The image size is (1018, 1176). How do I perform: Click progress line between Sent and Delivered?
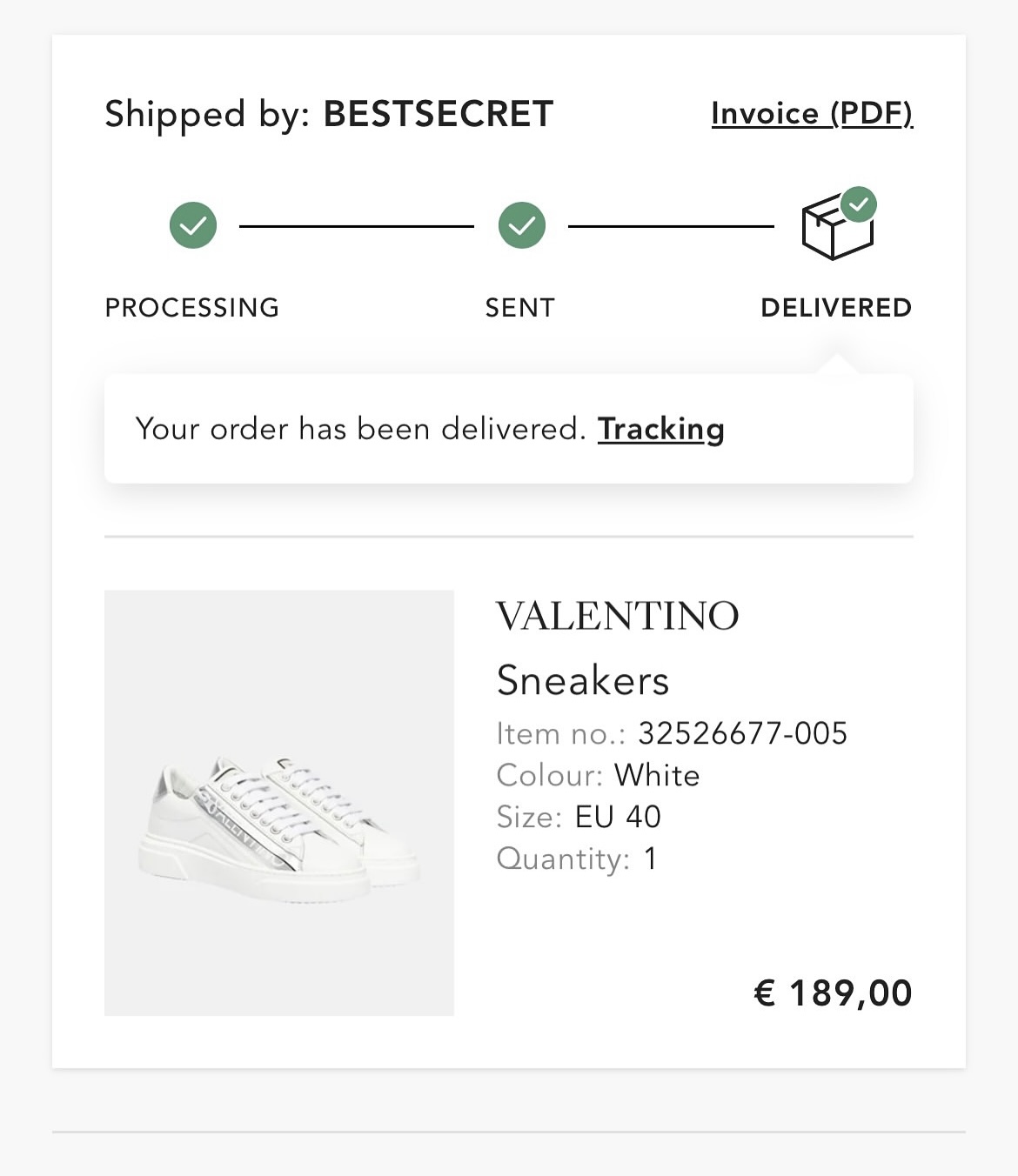coord(671,226)
